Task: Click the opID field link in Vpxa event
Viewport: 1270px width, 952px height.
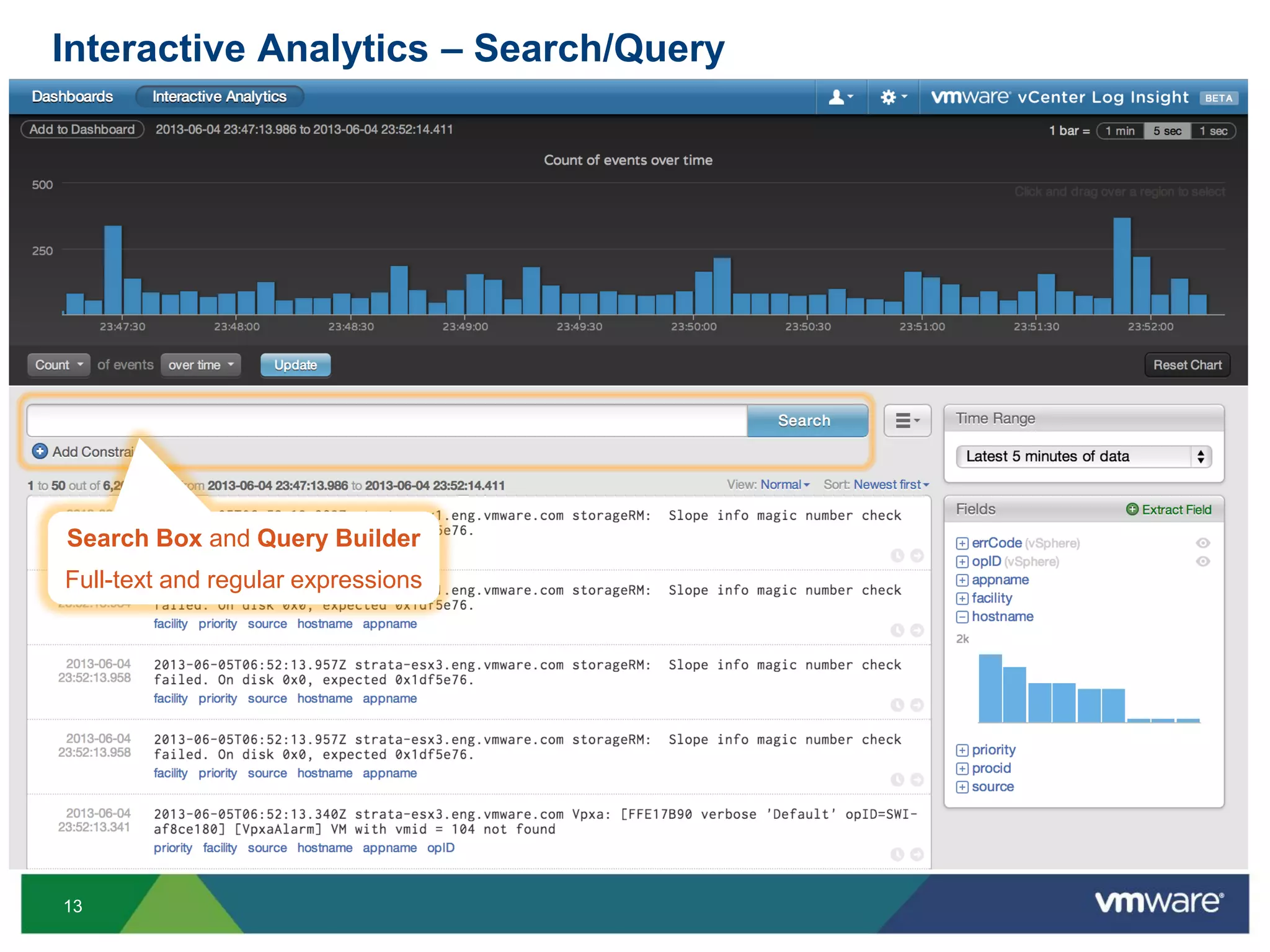Action: coord(440,848)
